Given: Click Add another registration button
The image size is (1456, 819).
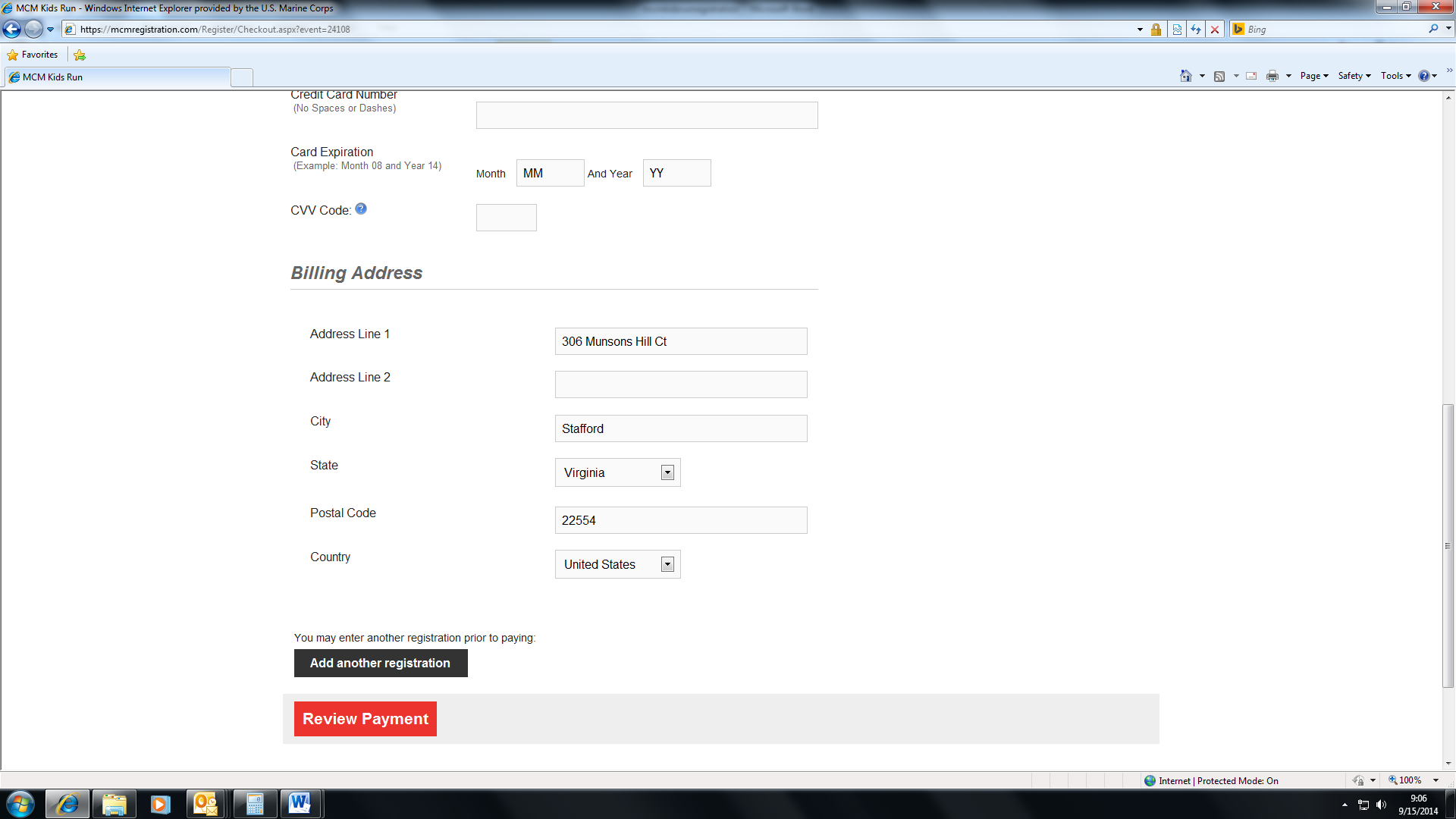Looking at the screenshot, I should point(381,663).
